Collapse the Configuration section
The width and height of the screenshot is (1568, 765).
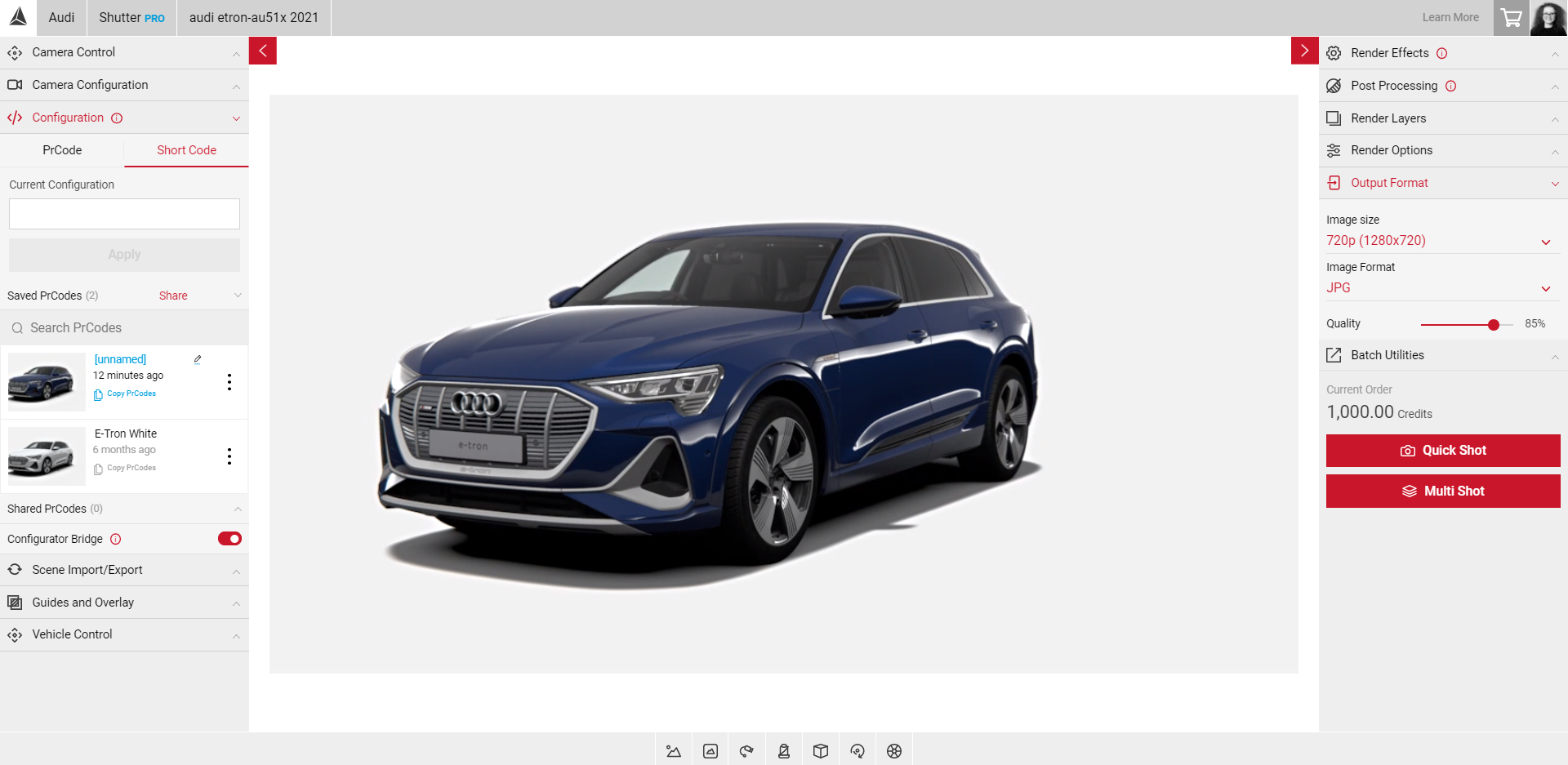[x=124, y=118]
